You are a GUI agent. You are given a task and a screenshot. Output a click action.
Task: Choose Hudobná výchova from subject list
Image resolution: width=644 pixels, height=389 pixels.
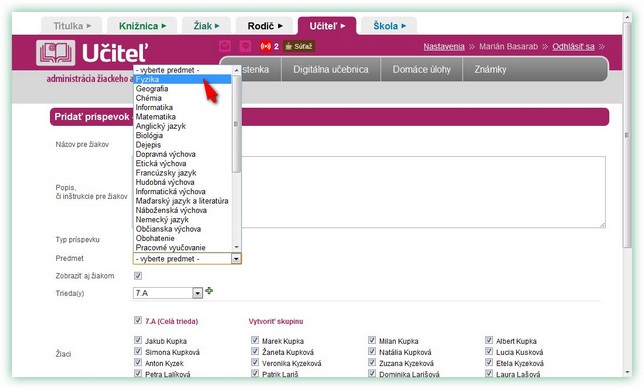click(183, 182)
